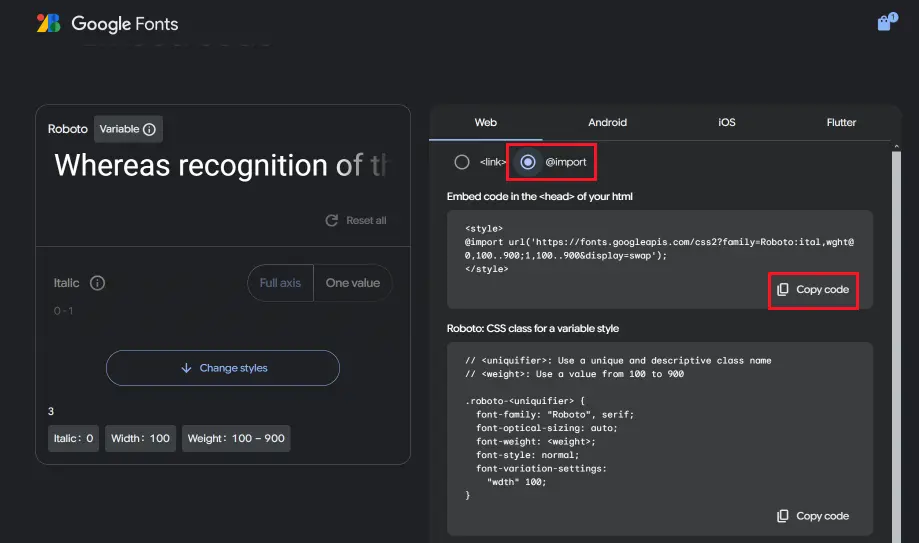Click the Reset all refresh icon

coord(332,220)
